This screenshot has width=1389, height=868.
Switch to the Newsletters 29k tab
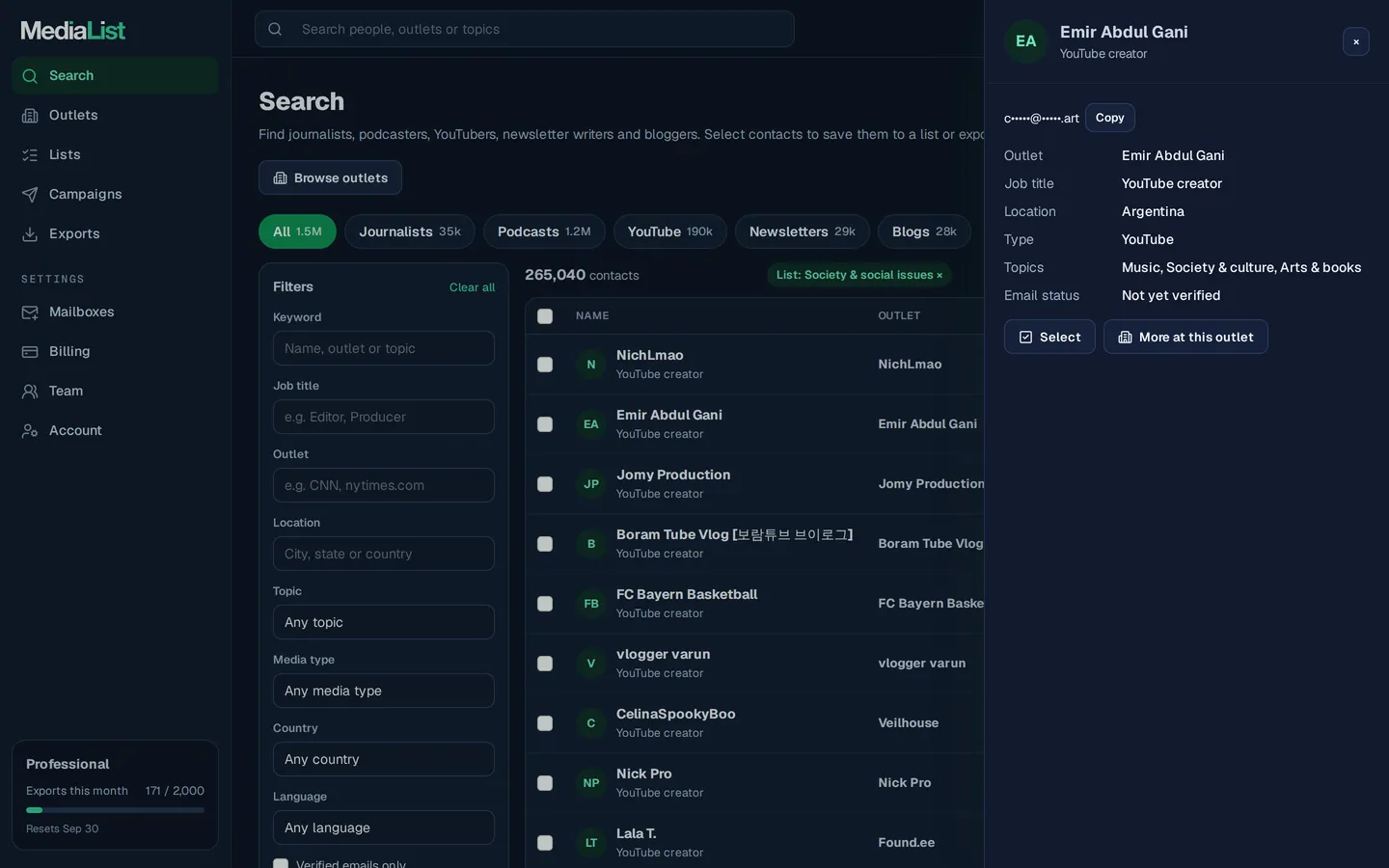tap(803, 231)
